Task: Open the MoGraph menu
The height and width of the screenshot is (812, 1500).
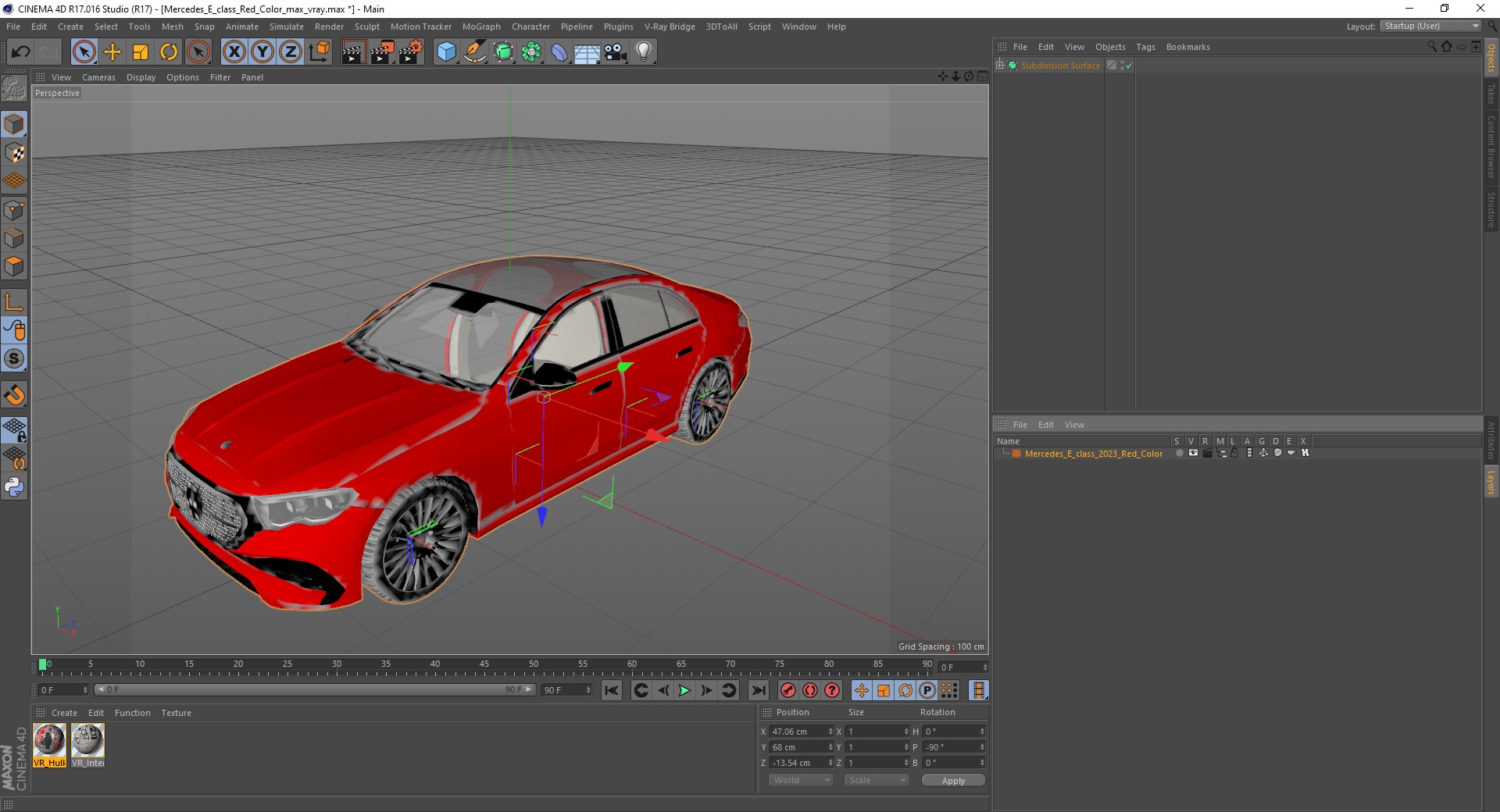Action: click(x=481, y=27)
